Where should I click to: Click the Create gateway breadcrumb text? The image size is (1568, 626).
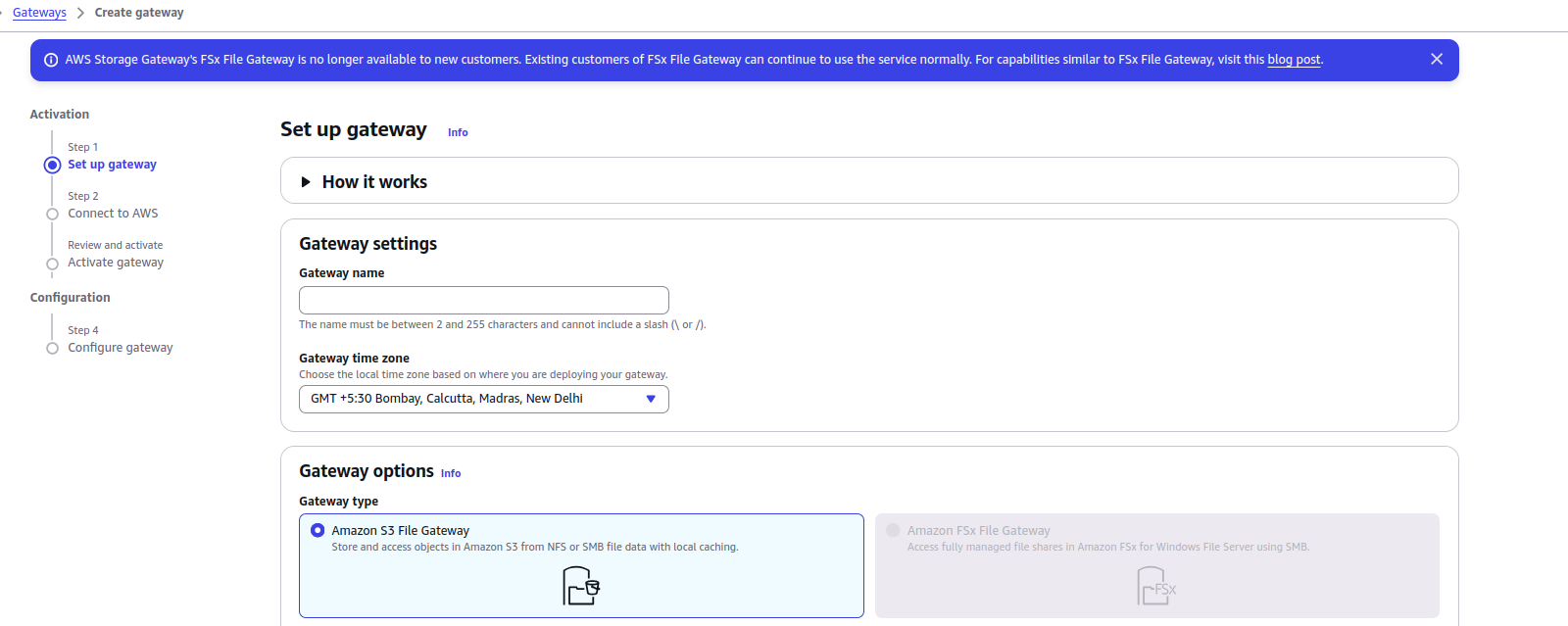[x=139, y=13]
